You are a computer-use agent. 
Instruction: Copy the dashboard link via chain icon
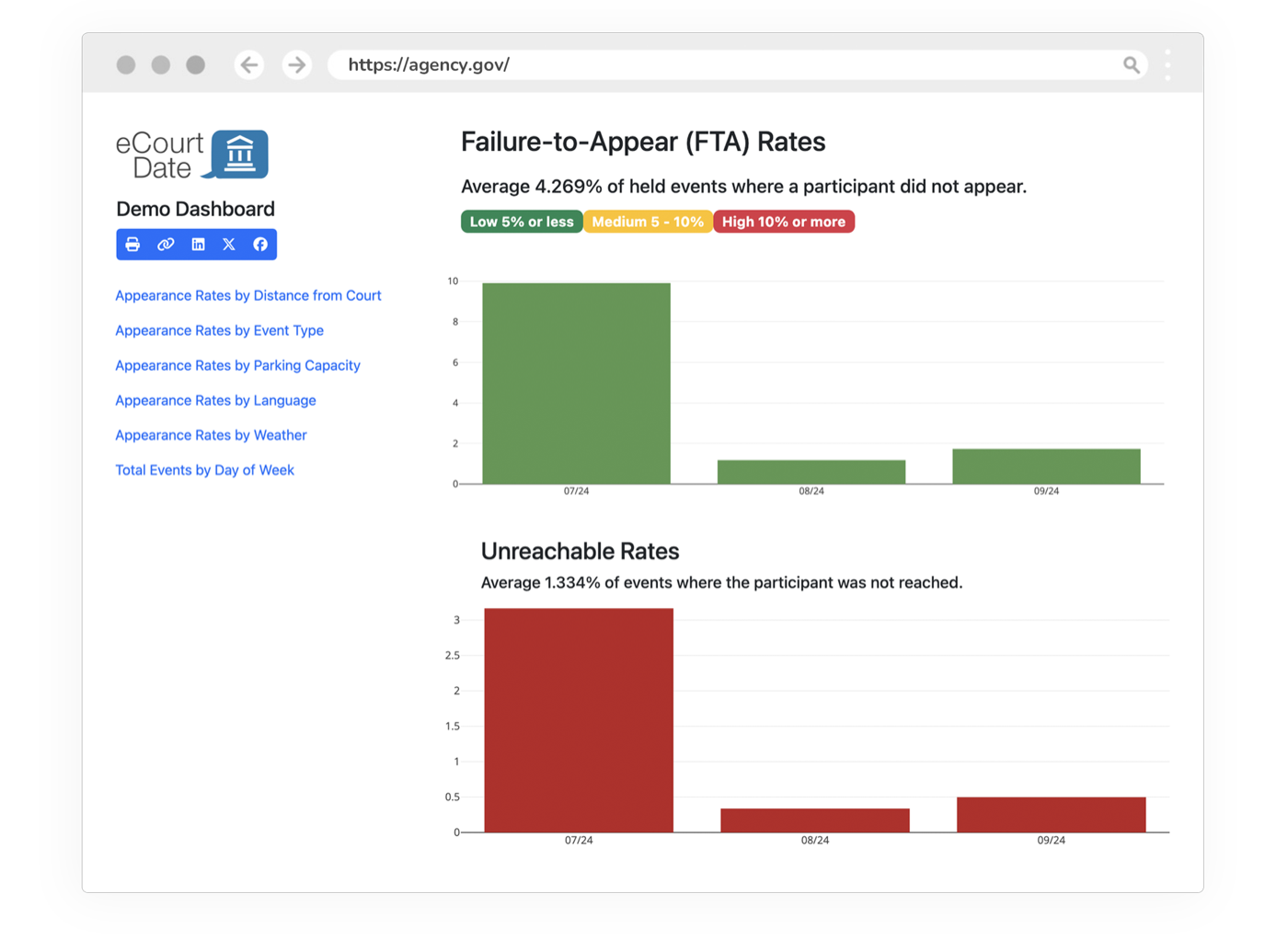(x=166, y=245)
